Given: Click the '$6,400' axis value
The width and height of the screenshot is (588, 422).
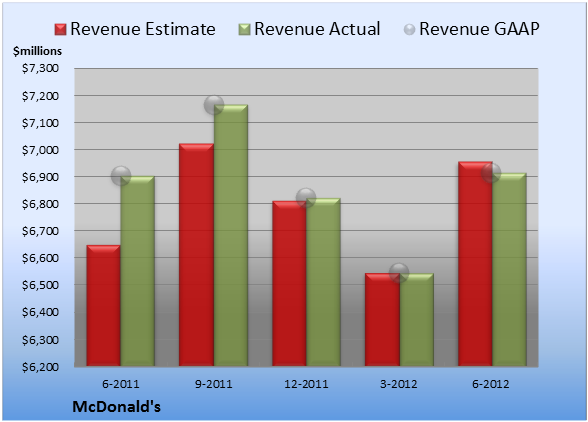Looking at the screenshot, I should pos(40,312).
